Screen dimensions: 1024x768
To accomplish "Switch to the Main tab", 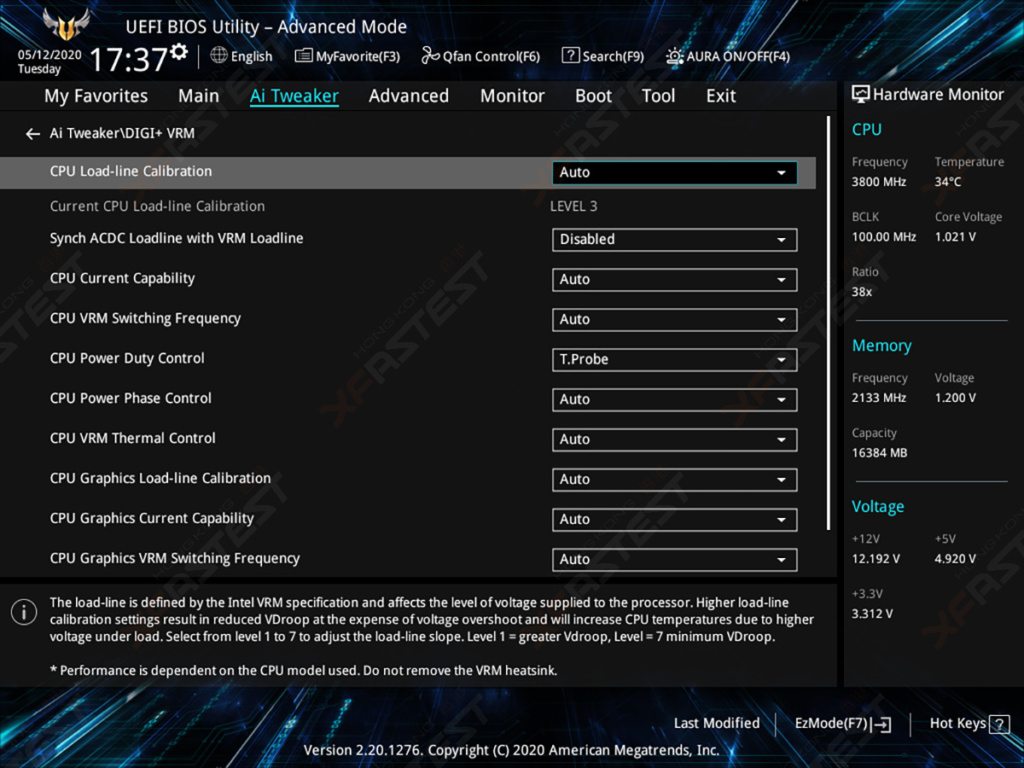I will pyautogui.click(x=199, y=96).
